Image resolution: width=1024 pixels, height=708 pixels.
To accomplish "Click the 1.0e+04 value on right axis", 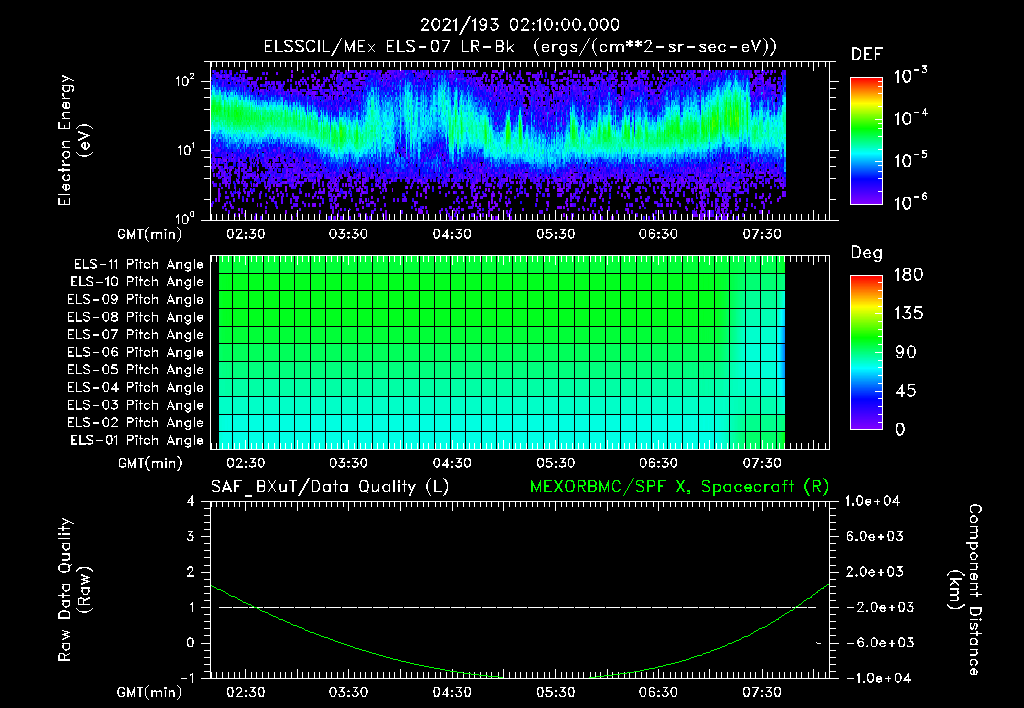I will 872,501.
